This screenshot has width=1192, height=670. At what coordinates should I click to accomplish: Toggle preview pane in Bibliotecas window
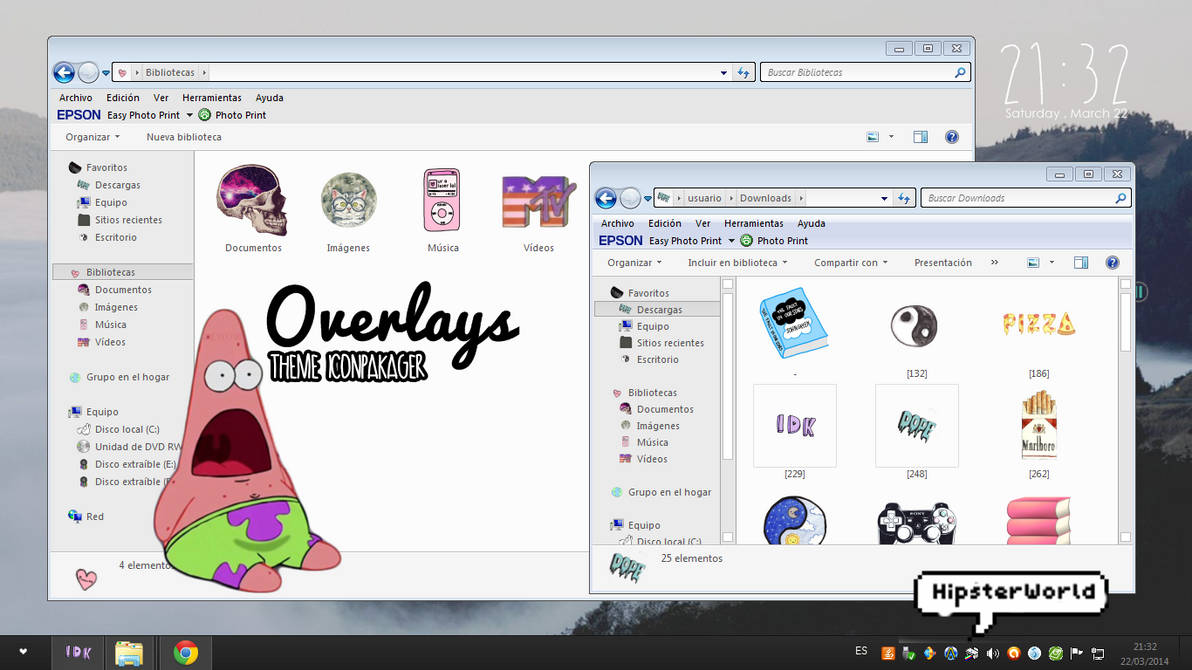click(x=921, y=137)
